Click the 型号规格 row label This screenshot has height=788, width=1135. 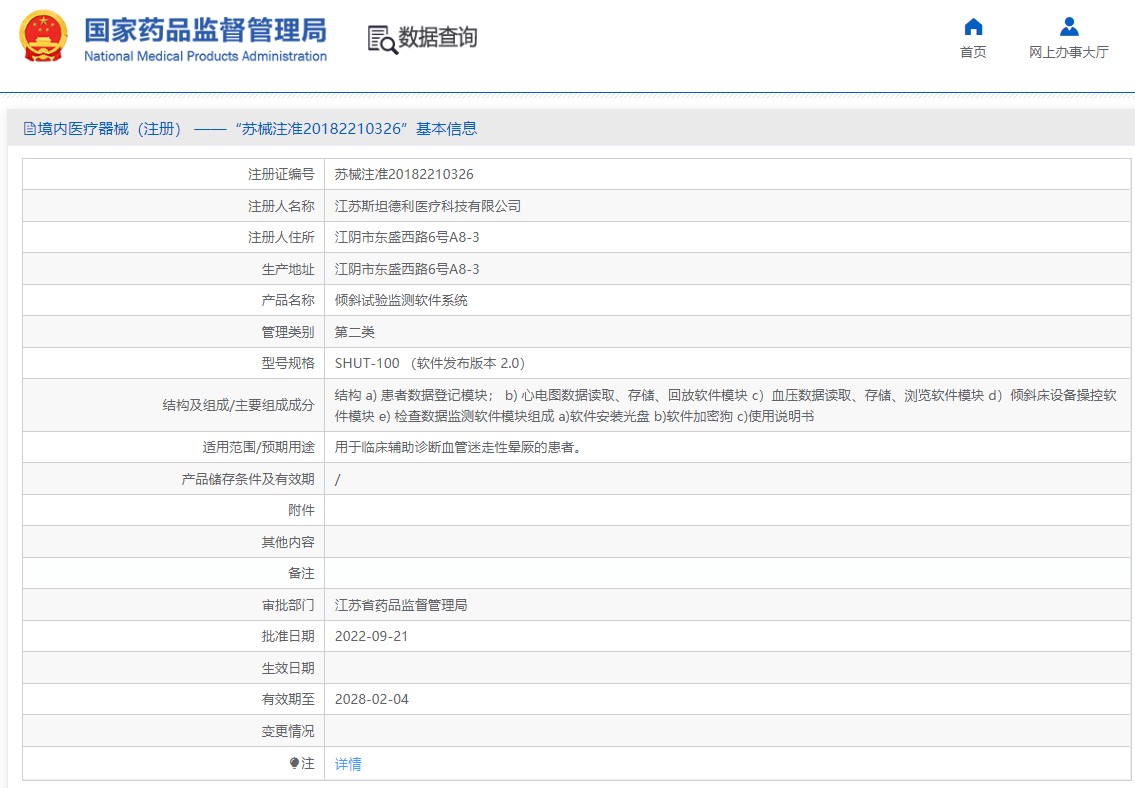[288, 363]
